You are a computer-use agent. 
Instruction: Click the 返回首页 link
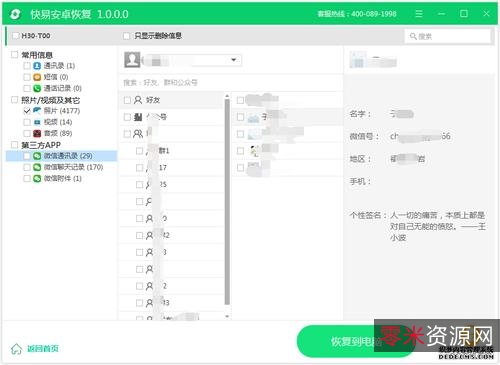point(43,349)
